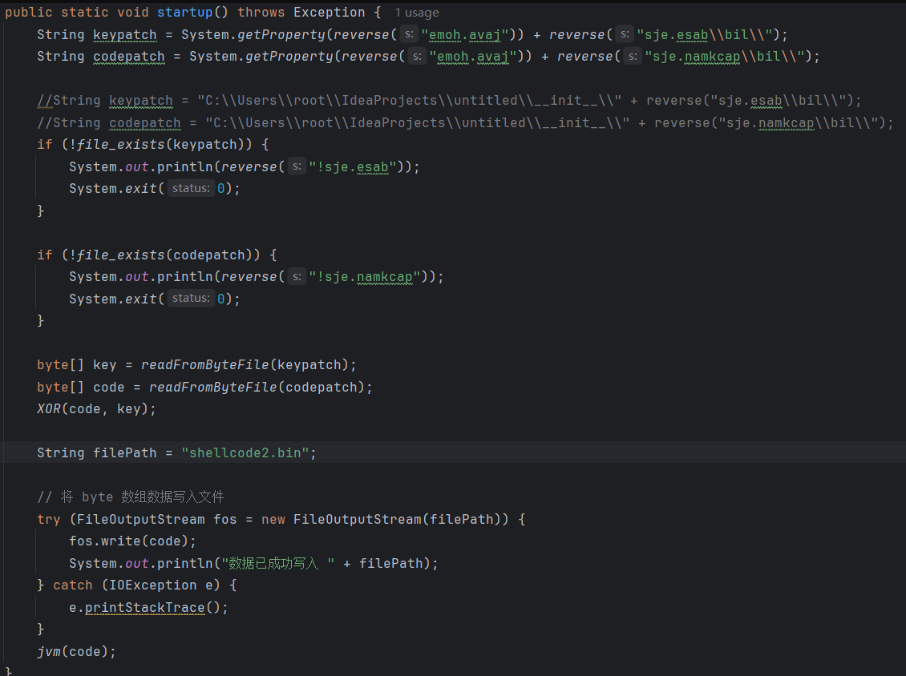Click getProperty on the codepatch declaration line

tap(289, 57)
